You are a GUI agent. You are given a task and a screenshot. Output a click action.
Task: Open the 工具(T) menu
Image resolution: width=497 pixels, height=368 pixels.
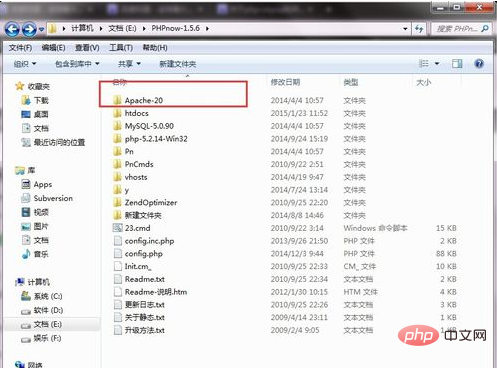pos(121,48)
